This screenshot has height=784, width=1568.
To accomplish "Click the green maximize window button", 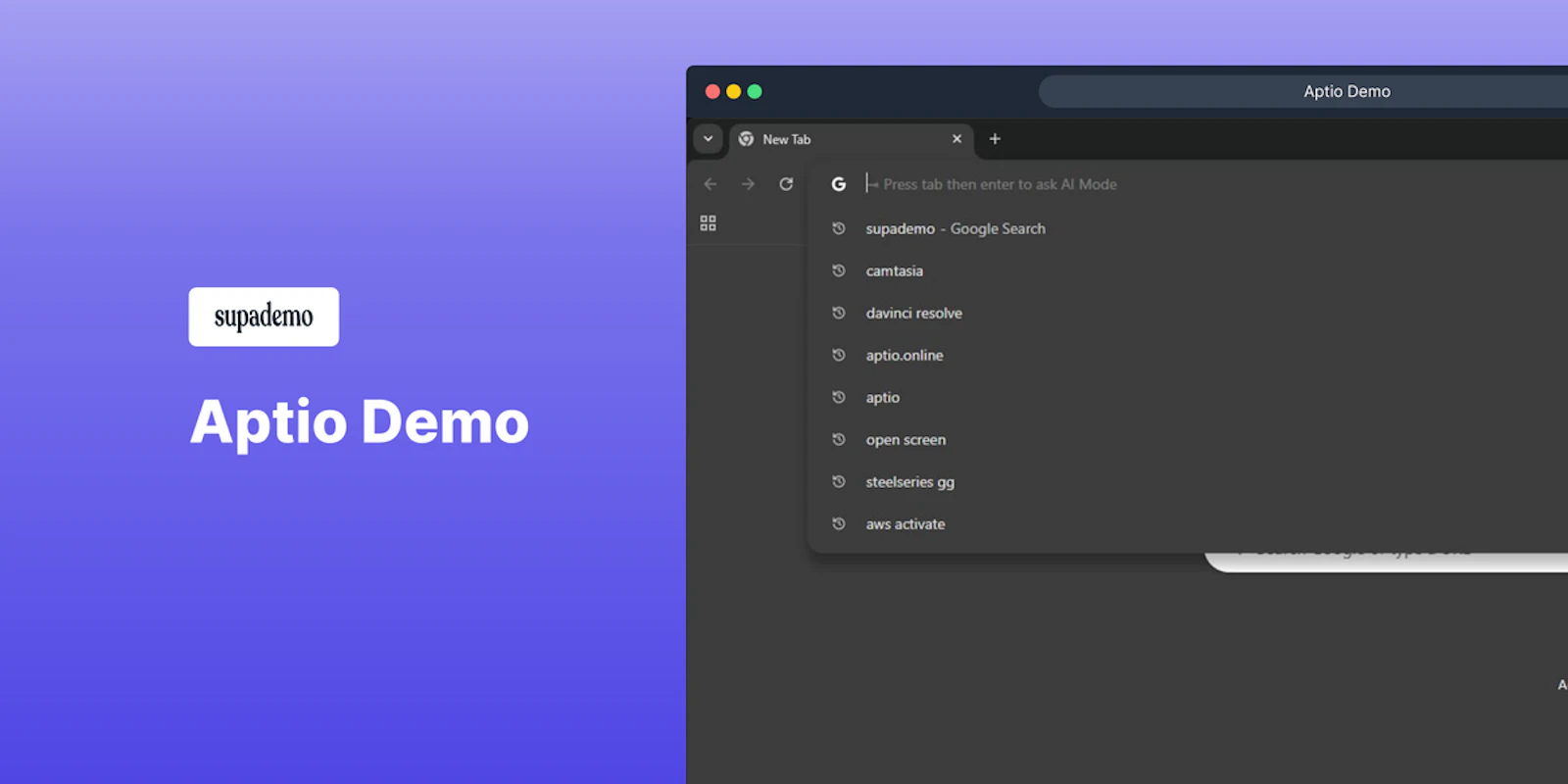I will pos(755,91).
